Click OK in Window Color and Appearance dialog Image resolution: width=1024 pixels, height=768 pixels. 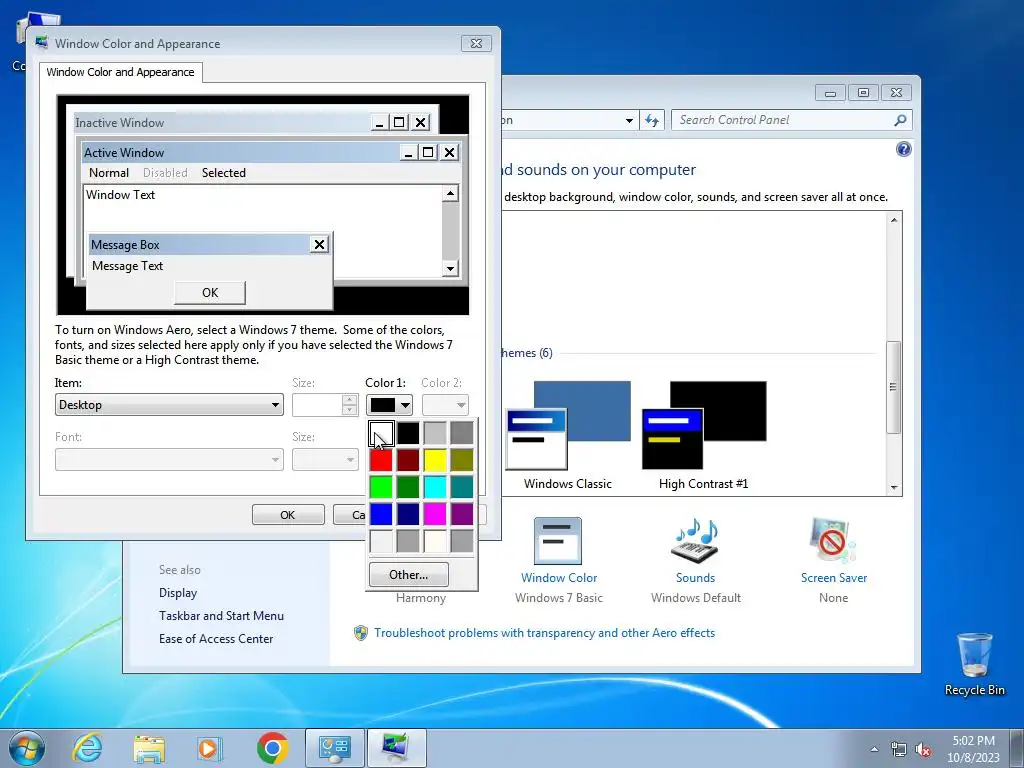coord(288,515)
